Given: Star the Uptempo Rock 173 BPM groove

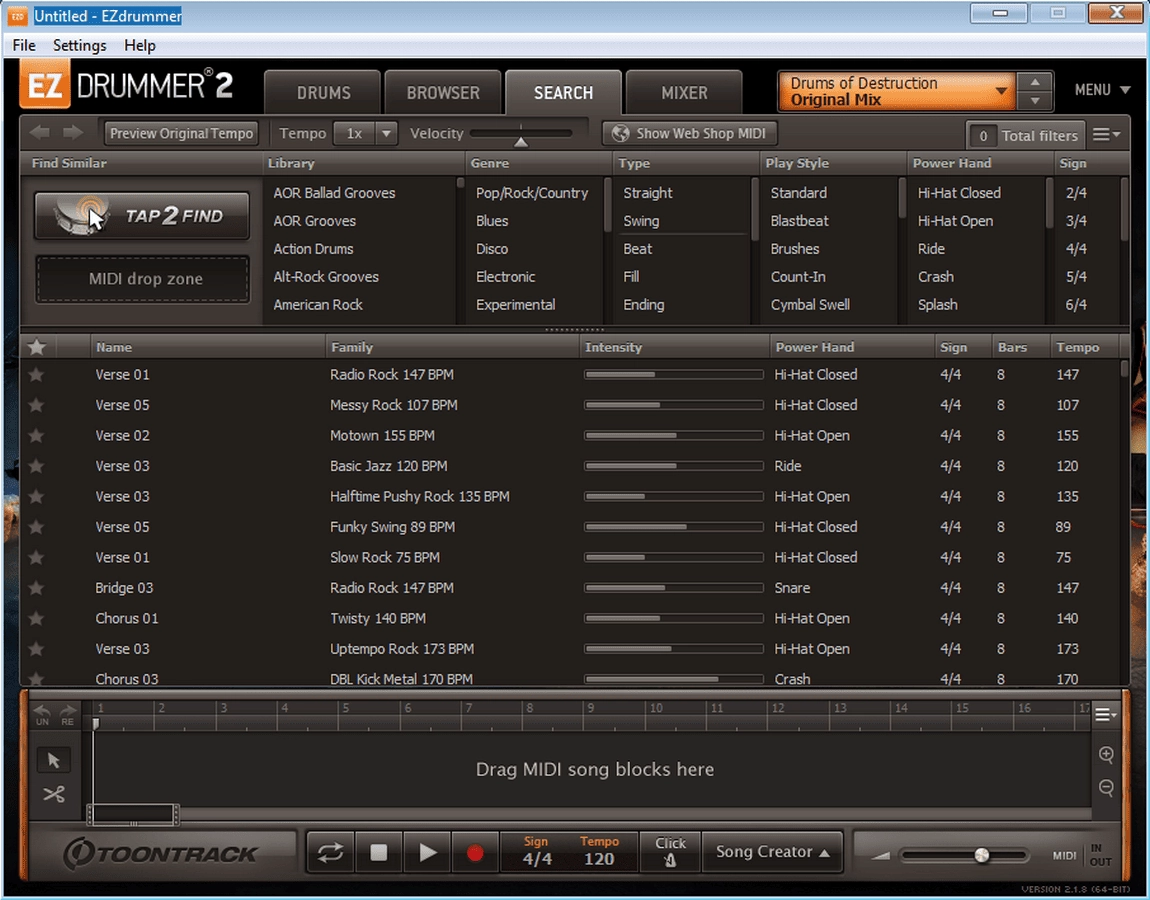Looking at the screenshot, I should (36, 648).
